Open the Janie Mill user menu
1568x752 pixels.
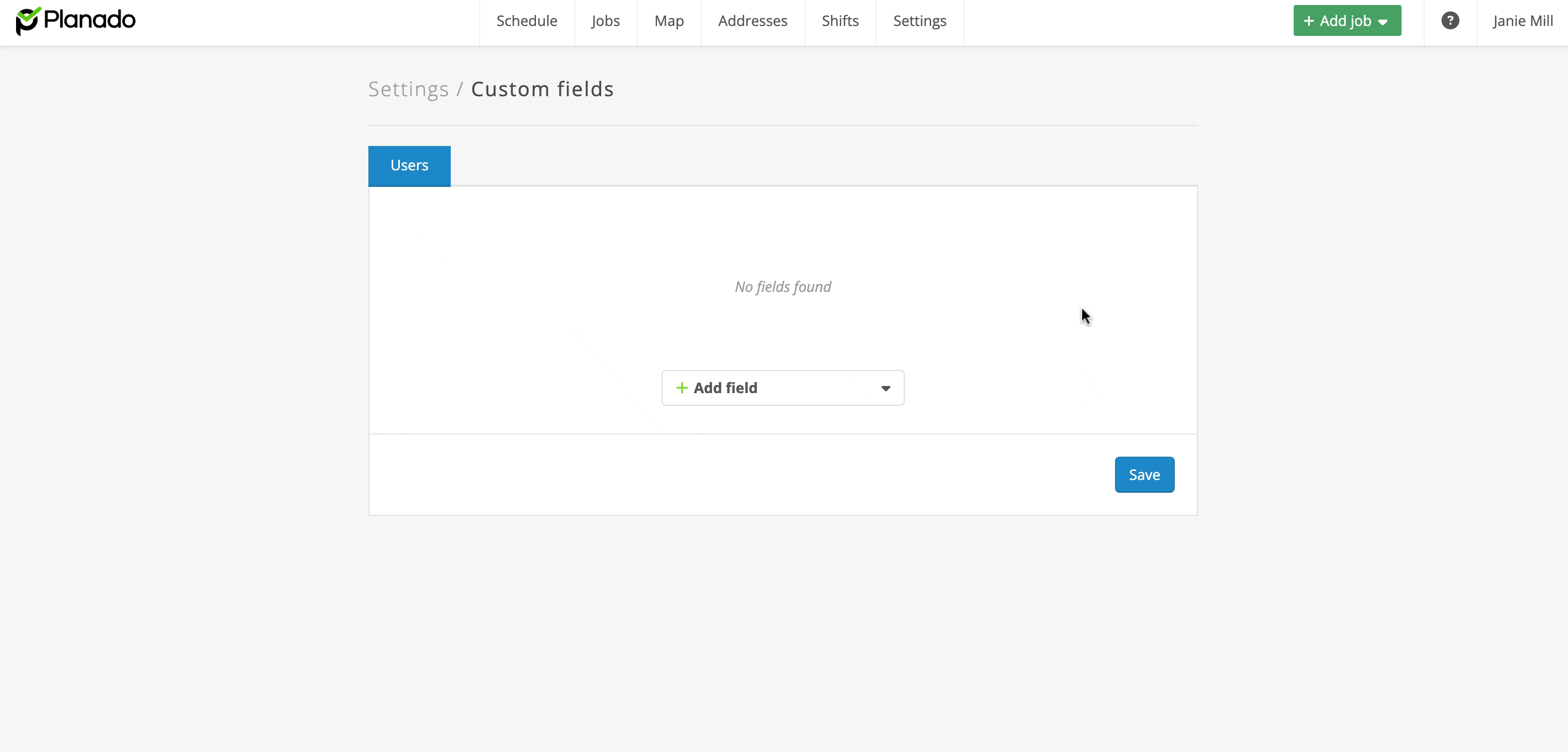click(1522, 22)
